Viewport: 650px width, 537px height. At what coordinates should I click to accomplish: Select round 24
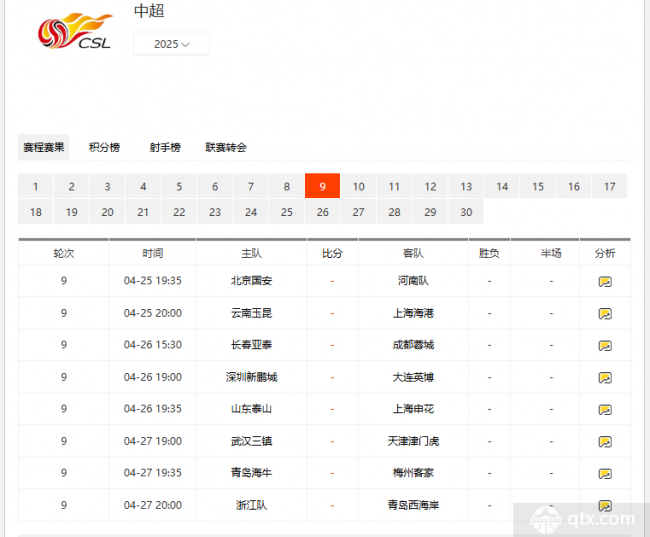[251, 212]
